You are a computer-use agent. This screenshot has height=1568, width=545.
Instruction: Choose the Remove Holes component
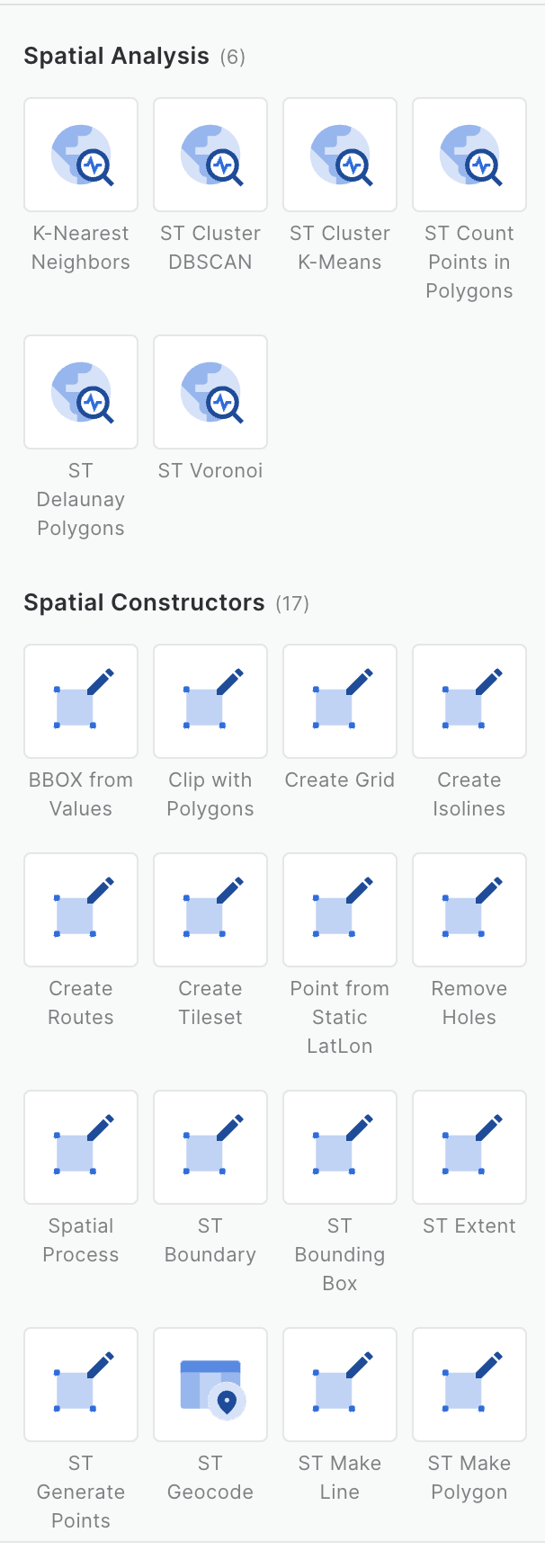click(469, 910)
